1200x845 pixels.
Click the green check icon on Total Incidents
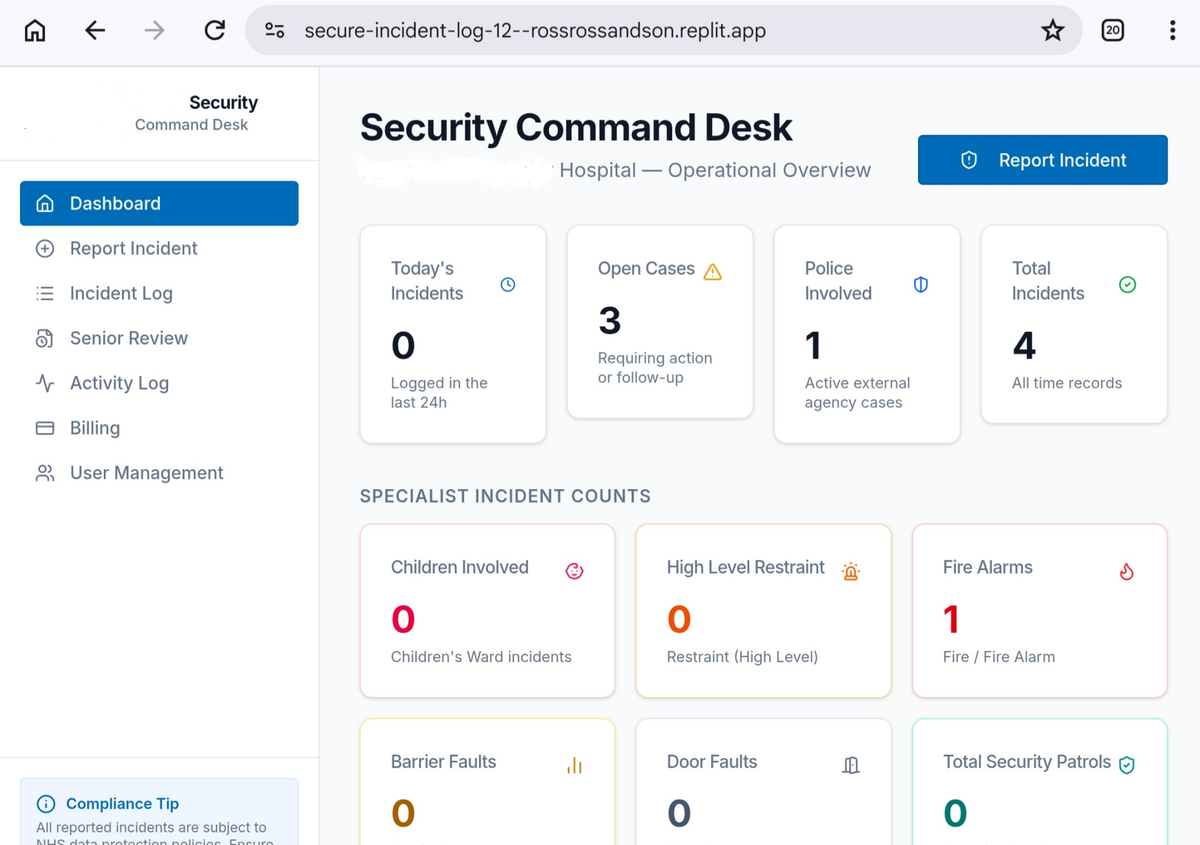(x=1128, y=285)
